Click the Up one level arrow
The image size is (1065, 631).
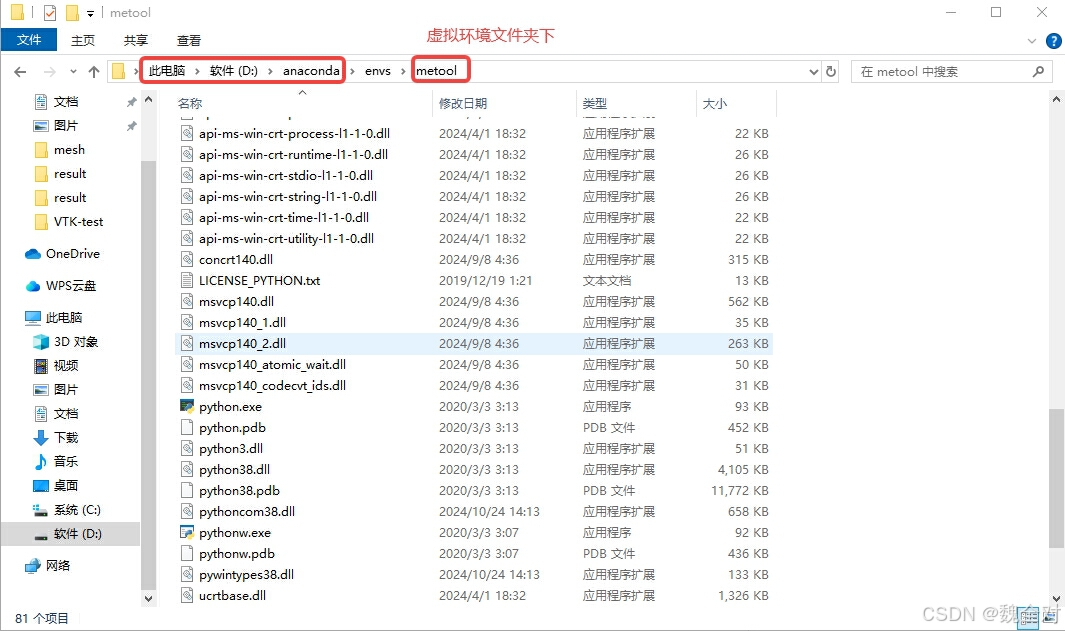(x=94, y=71)
